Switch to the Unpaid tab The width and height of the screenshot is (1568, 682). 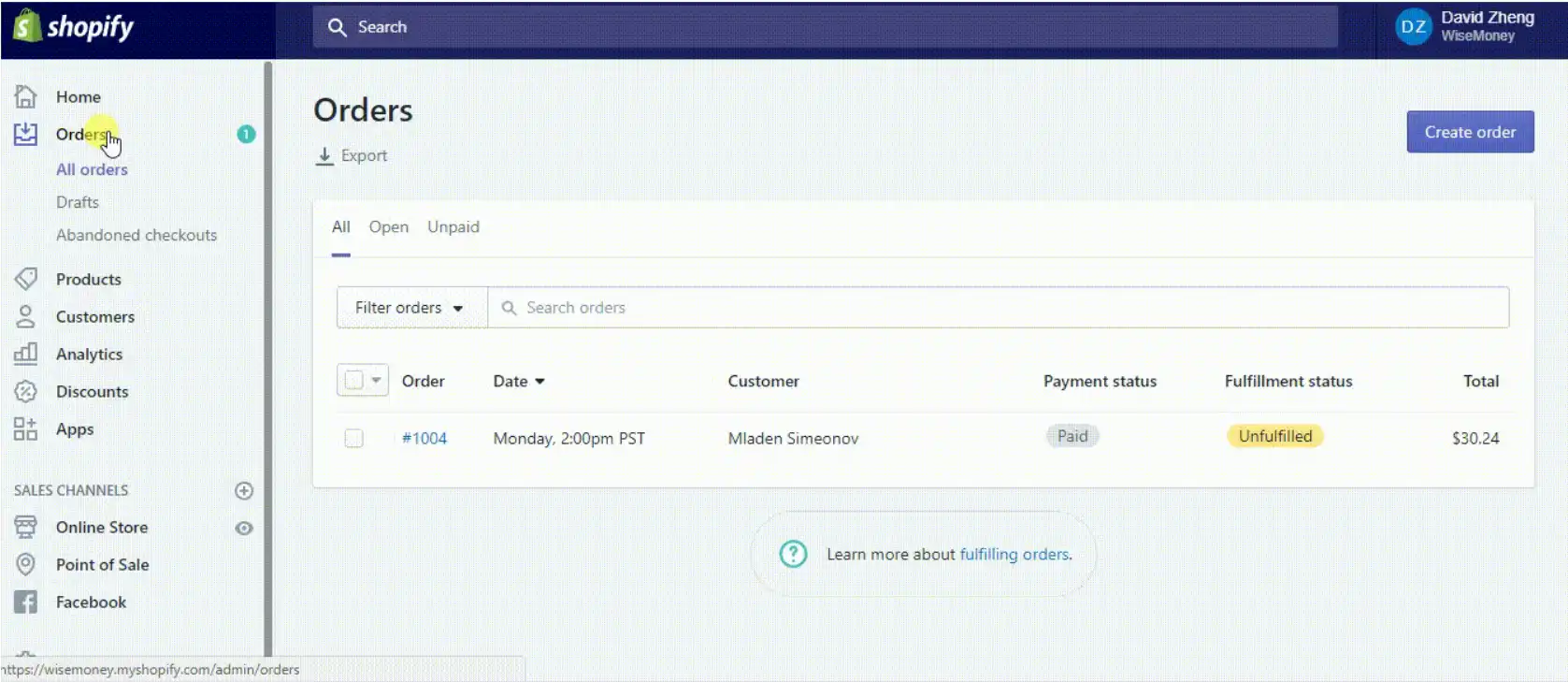point(453,227)
